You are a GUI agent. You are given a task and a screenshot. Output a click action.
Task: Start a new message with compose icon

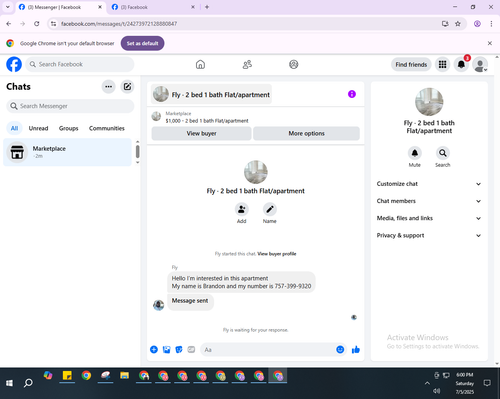coord(127,87)
